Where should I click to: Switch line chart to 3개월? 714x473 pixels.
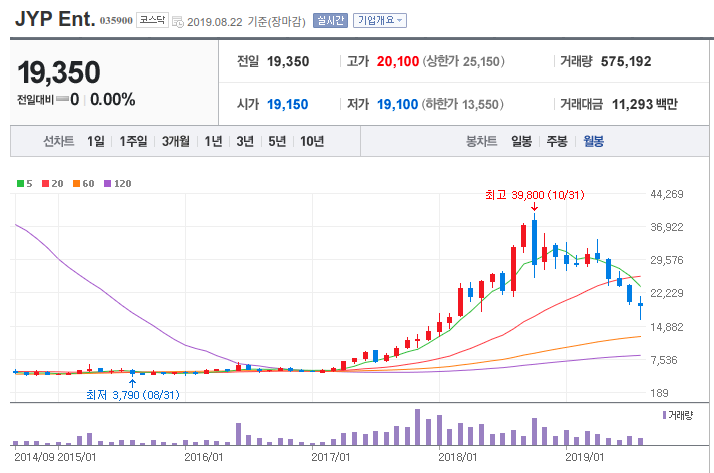tap(175, 142)
